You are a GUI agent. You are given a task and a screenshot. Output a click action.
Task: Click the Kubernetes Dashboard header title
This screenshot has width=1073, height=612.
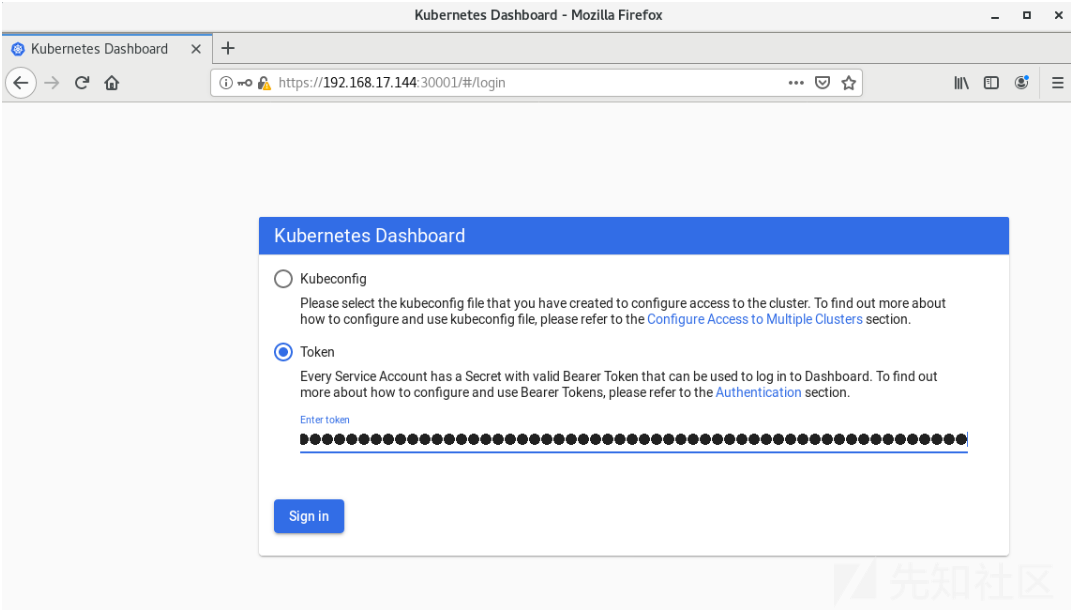370,235
